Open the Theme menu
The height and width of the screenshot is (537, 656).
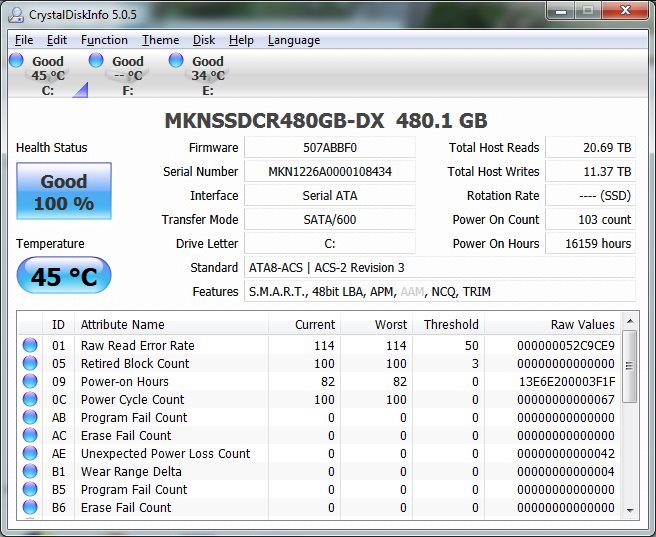tap(160, 40)
